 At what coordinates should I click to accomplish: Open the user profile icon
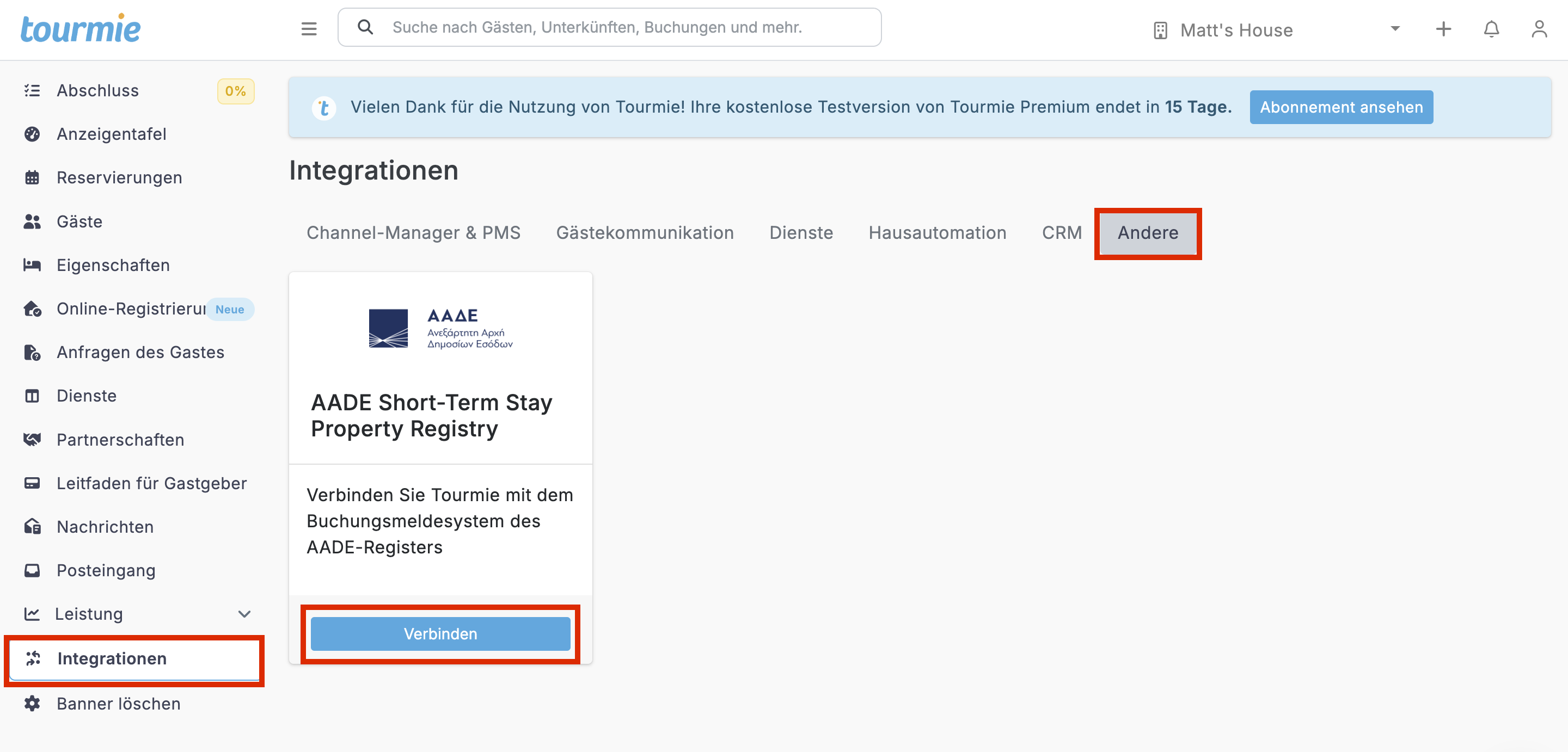point(1539,29)
